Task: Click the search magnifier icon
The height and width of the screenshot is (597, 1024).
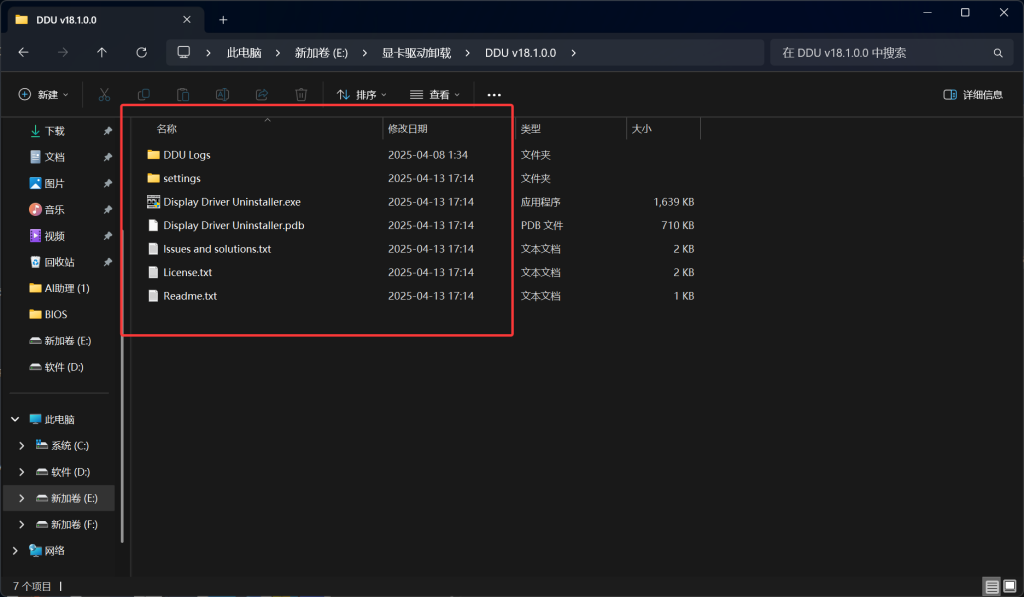Action: [998, 53]
